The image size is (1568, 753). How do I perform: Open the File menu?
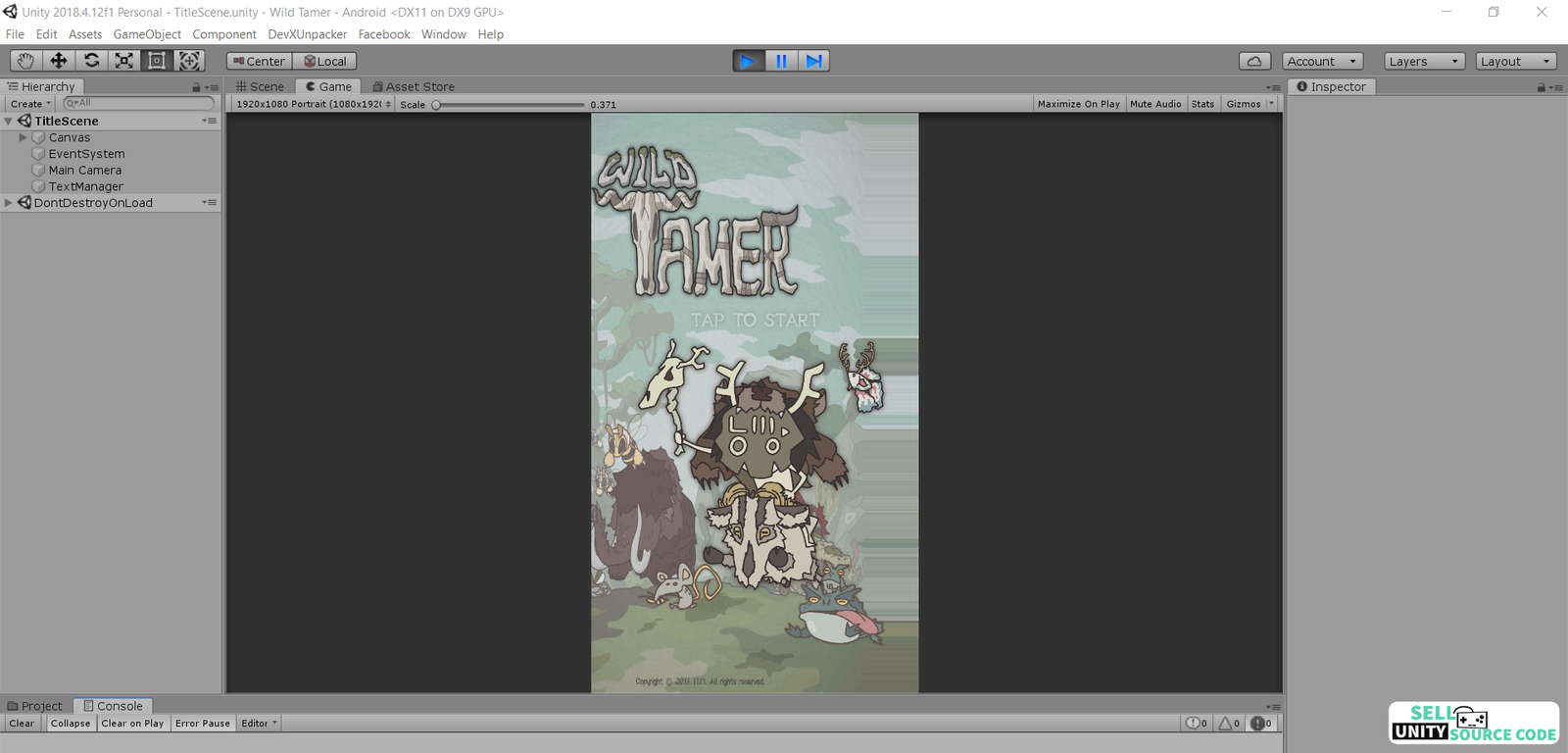15,34
